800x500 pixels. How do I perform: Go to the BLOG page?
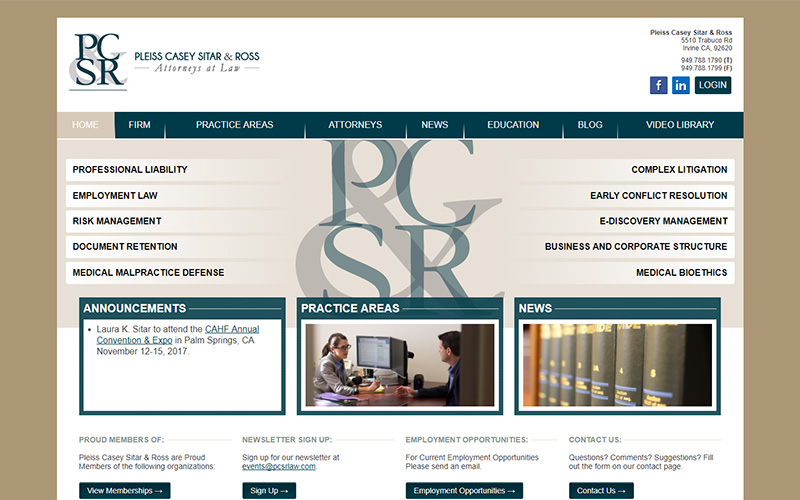point(590,125)
